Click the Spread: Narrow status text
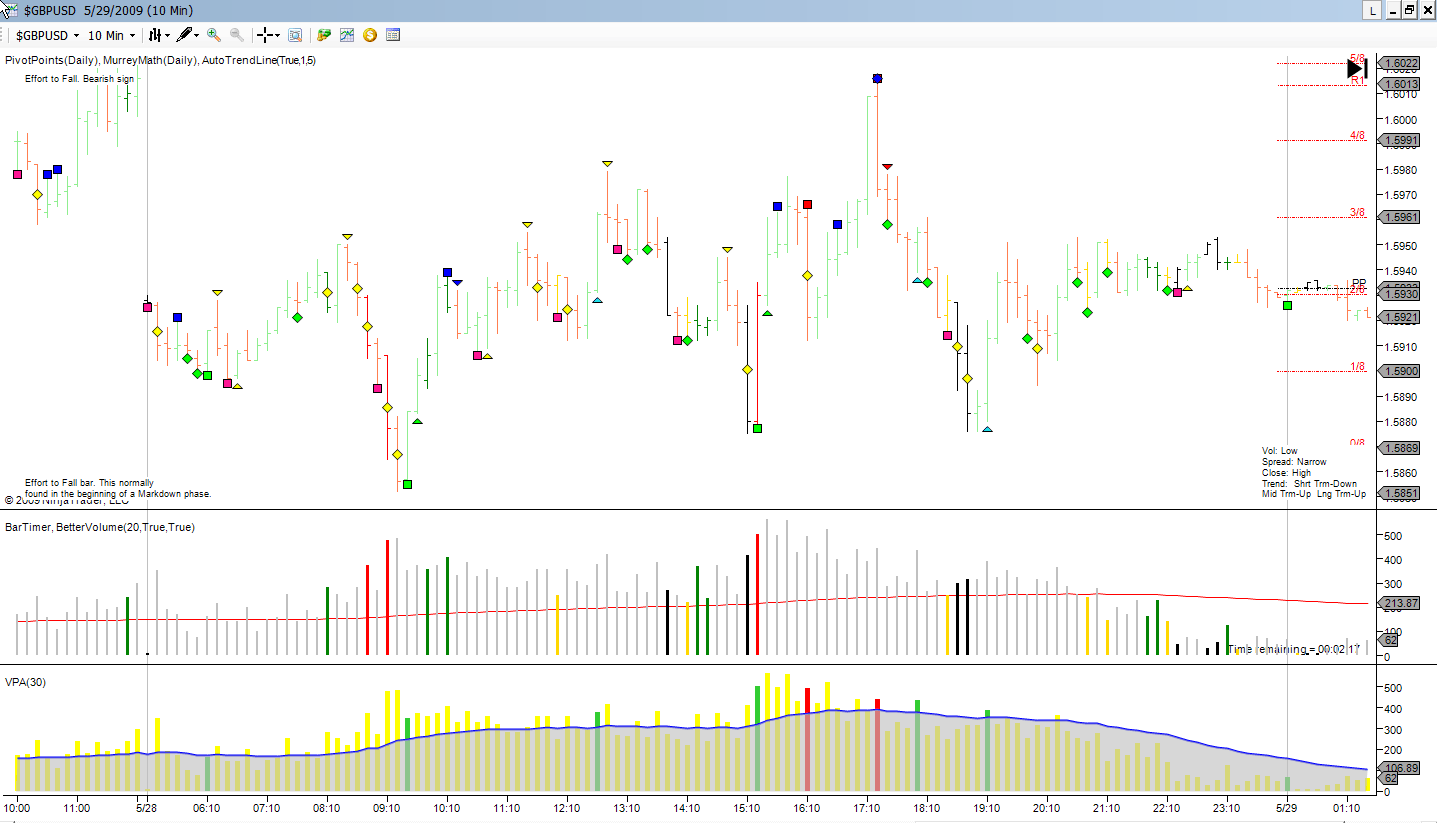 [1294, 462]
